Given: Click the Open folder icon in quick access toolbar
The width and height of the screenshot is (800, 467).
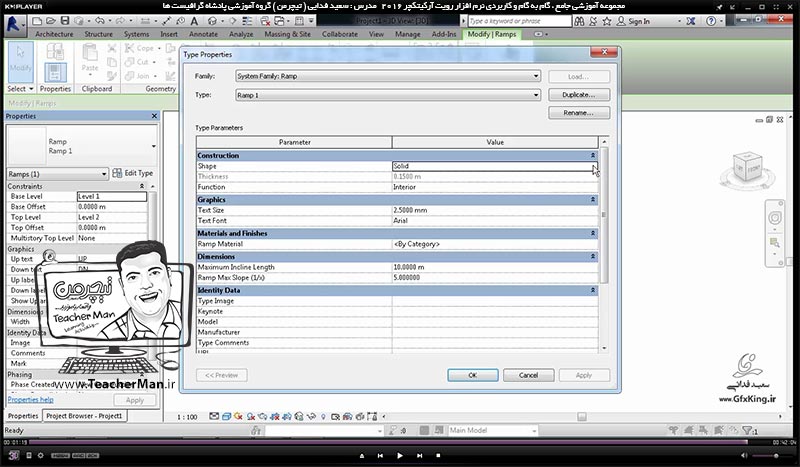Looking at the screenshot, I should (x=51, y=21).
